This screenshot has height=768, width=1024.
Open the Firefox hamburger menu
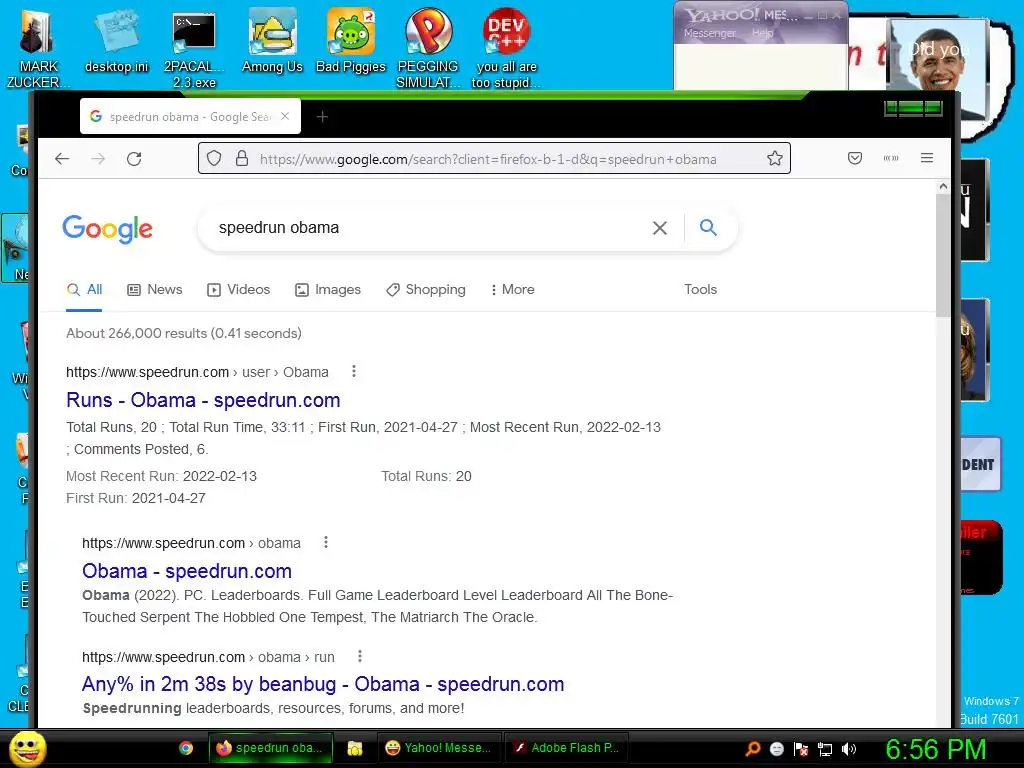tap(927, 158)
